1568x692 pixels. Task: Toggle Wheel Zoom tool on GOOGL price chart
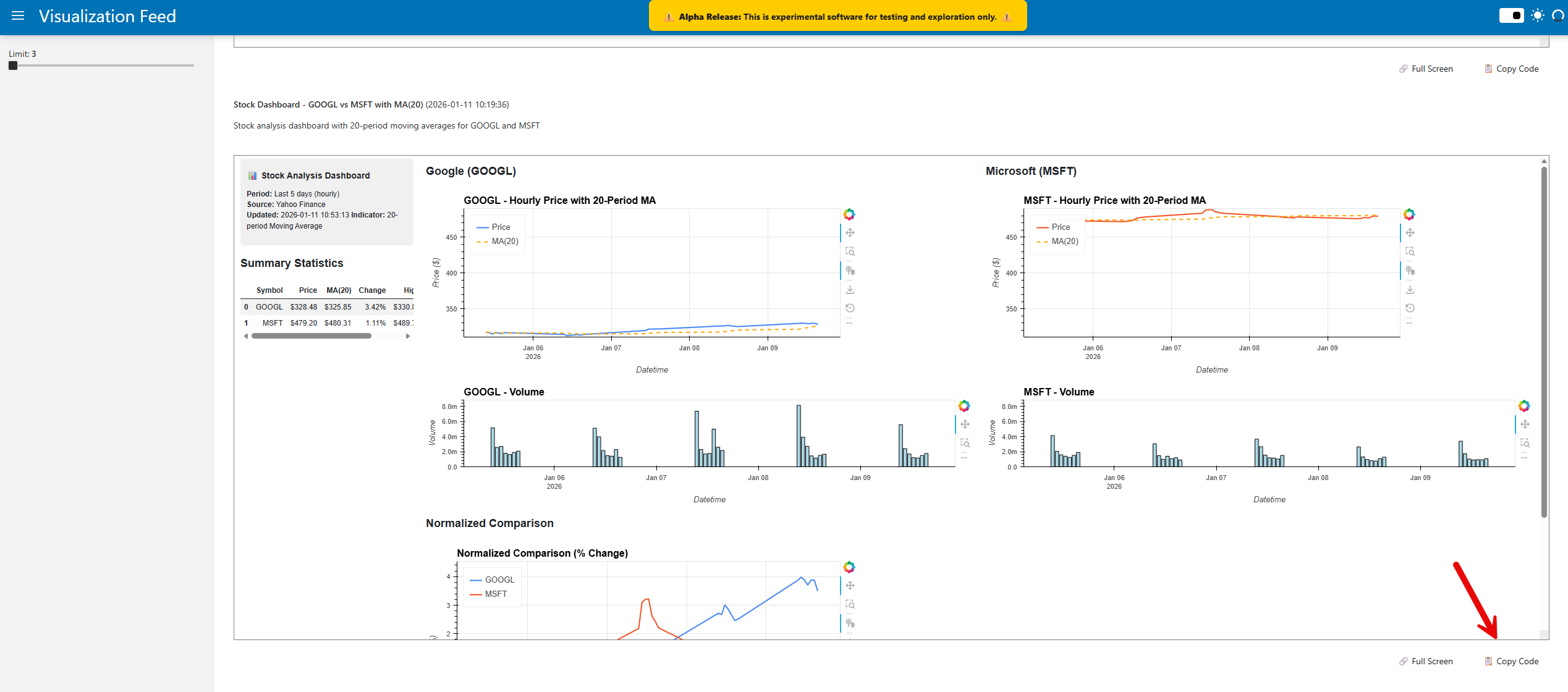tap(850, 271)
